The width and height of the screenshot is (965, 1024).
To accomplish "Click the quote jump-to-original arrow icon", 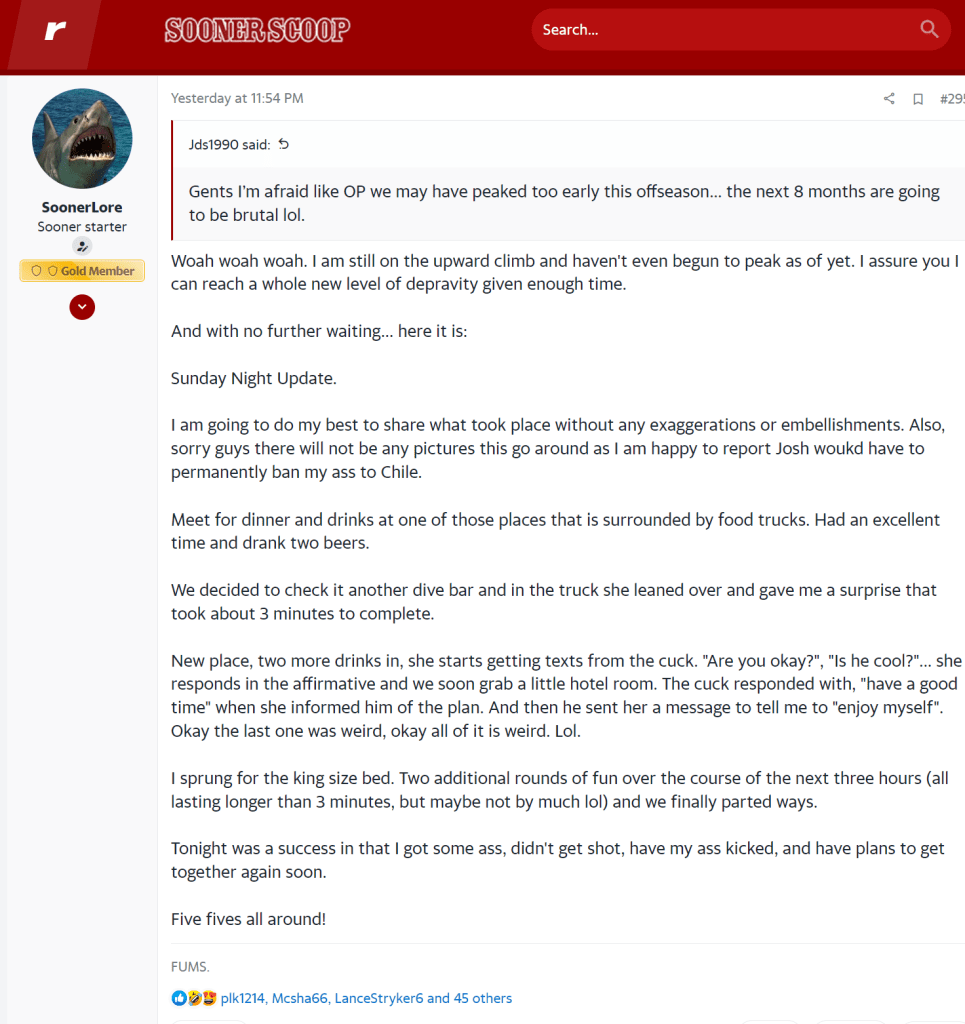I will pyautogui.click(x=284, y=144).
